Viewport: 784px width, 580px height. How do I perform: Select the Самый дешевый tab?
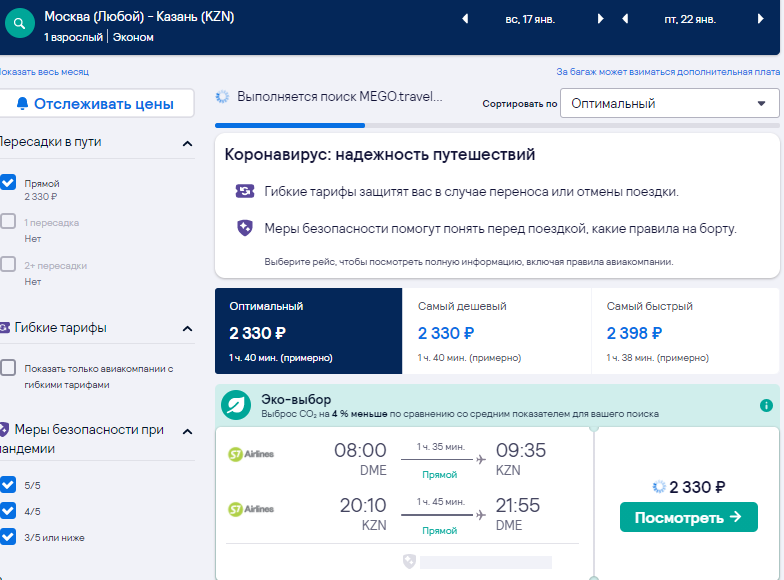(496, 331)
